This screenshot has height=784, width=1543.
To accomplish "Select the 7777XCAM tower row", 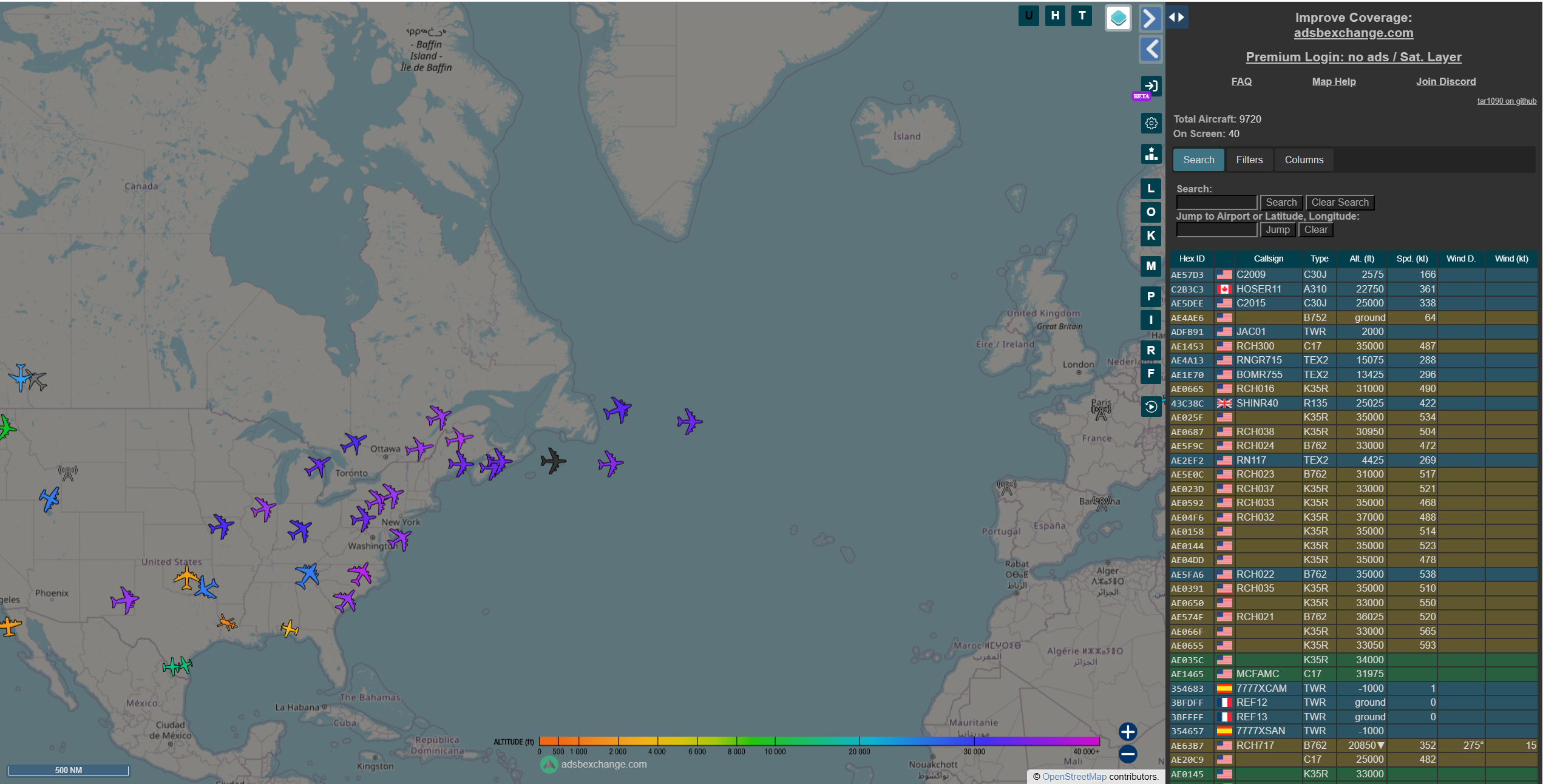I will pyautogui.click(x=1354, y=689).
